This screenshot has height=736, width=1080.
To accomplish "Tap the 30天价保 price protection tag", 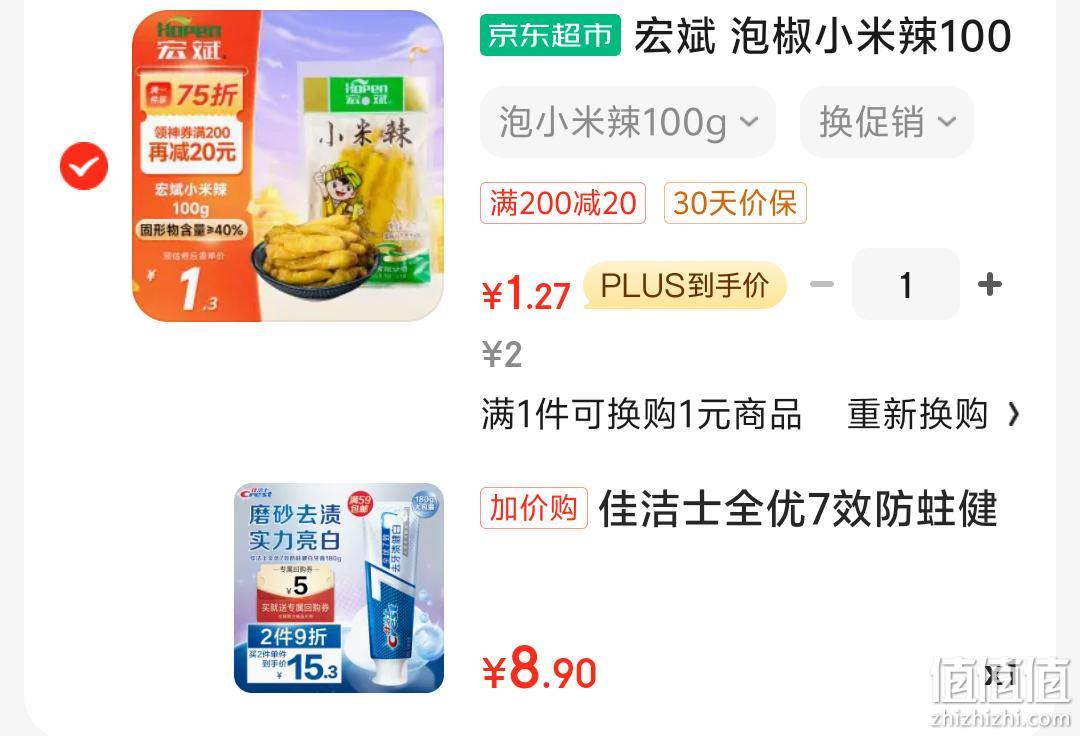I will [x=735, y=203].
